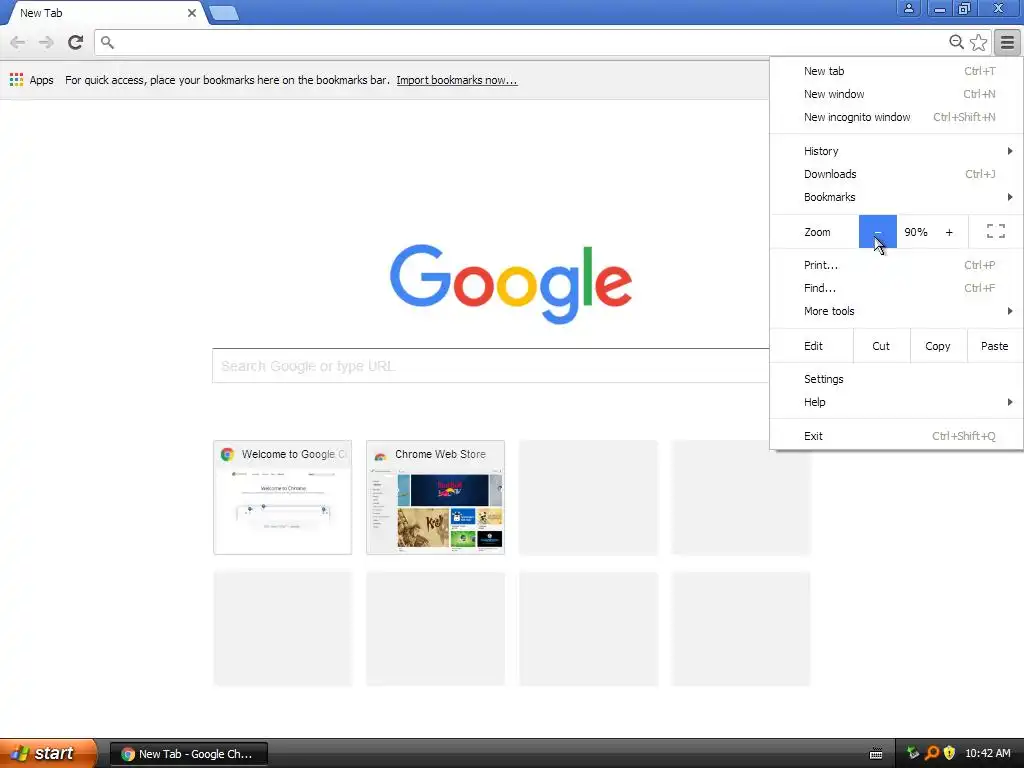Select New tab from the menu

(x=896, y=71)
